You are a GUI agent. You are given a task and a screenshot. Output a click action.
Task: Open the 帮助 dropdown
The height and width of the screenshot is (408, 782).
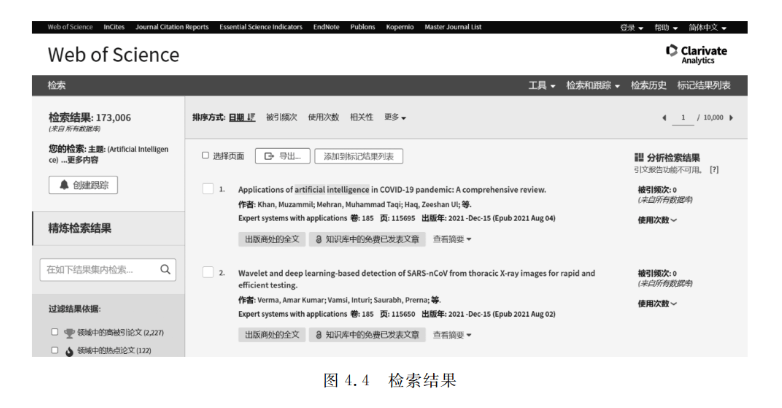click(666, 27)
